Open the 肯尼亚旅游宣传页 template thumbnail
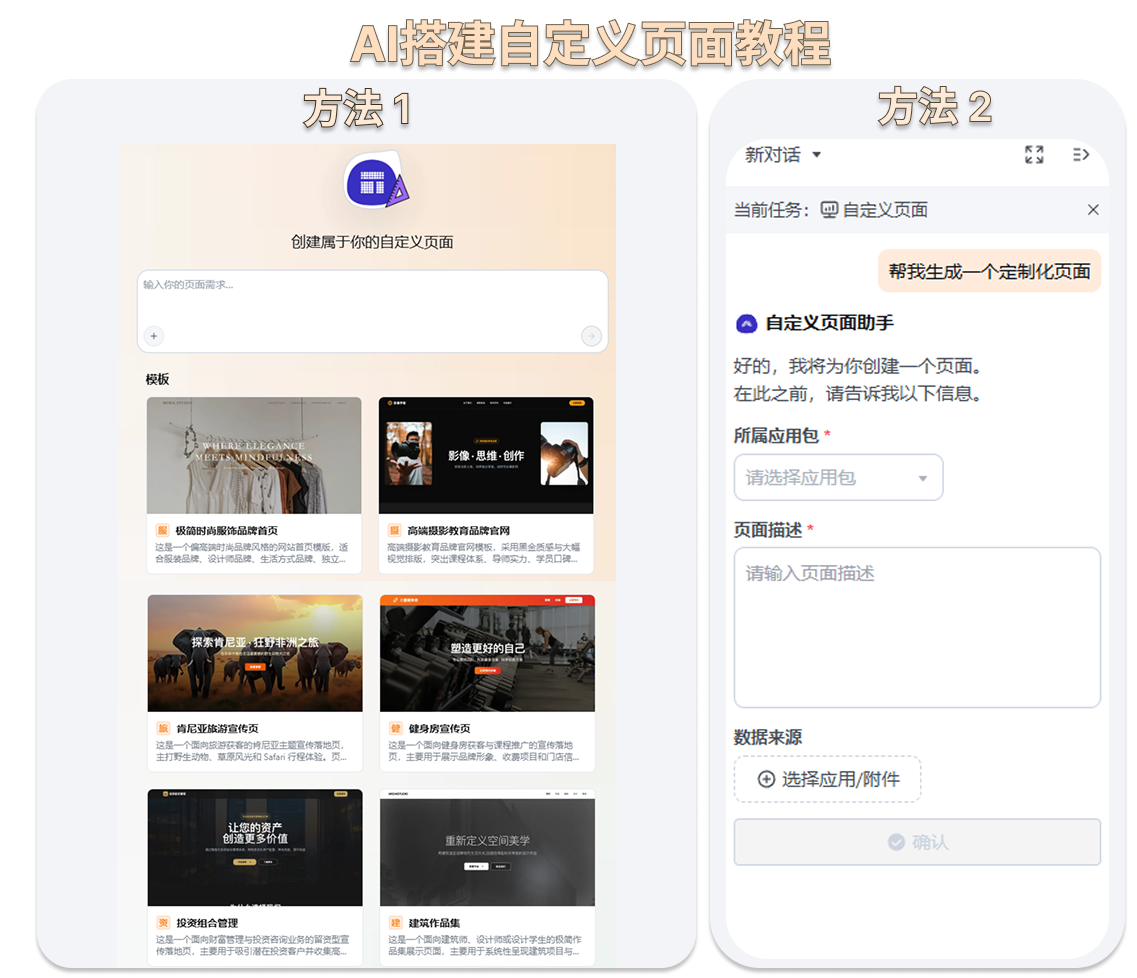The width and height of the screenshot is (1137, 978). [x=255, y=653]
